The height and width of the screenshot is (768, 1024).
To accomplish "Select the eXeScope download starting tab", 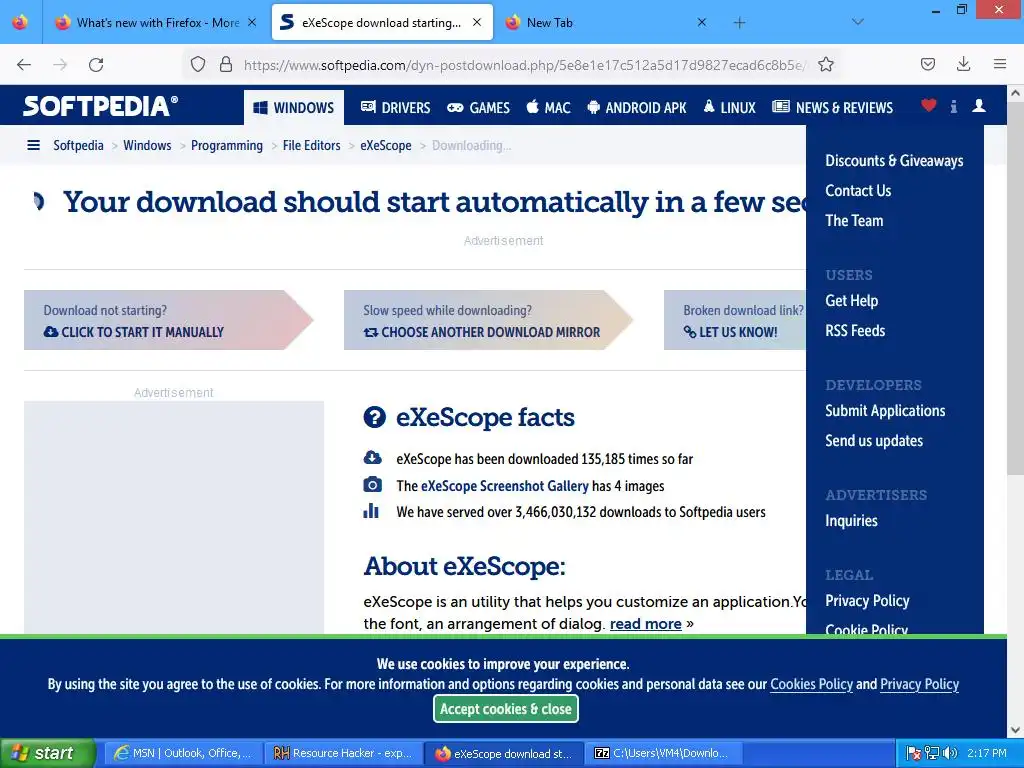I will pyautogui.click(x=382, y=22).
